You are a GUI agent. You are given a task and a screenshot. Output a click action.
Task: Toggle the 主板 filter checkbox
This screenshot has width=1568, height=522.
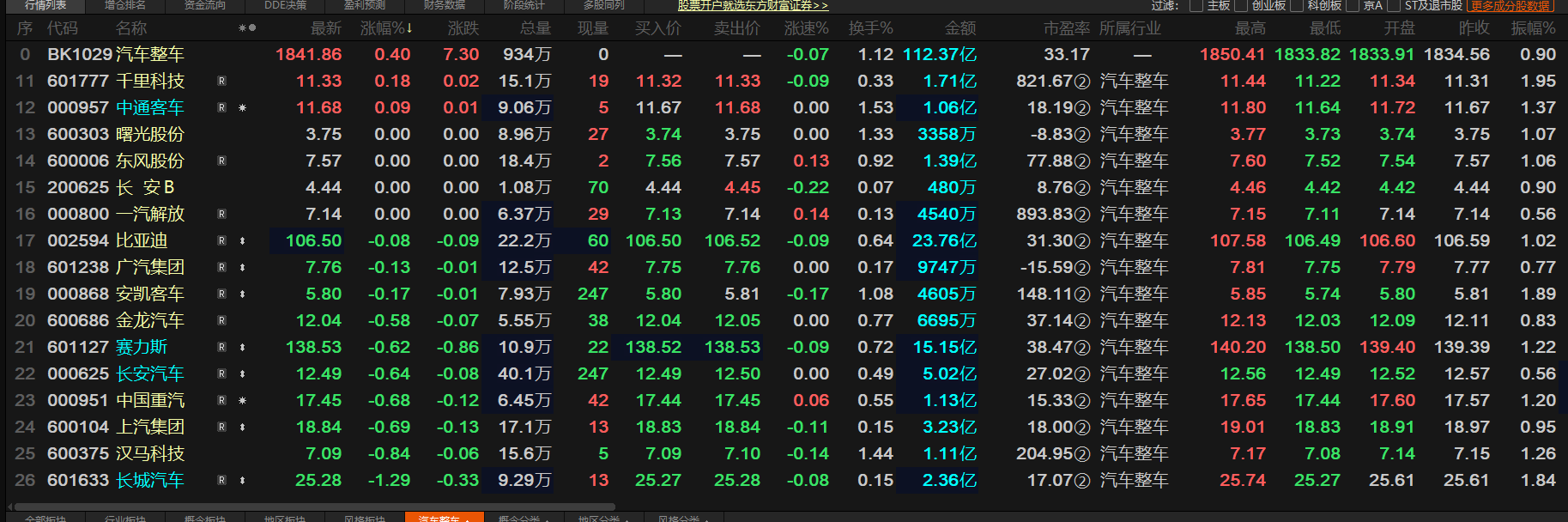pyautogui.click(x=1196, y=6)
